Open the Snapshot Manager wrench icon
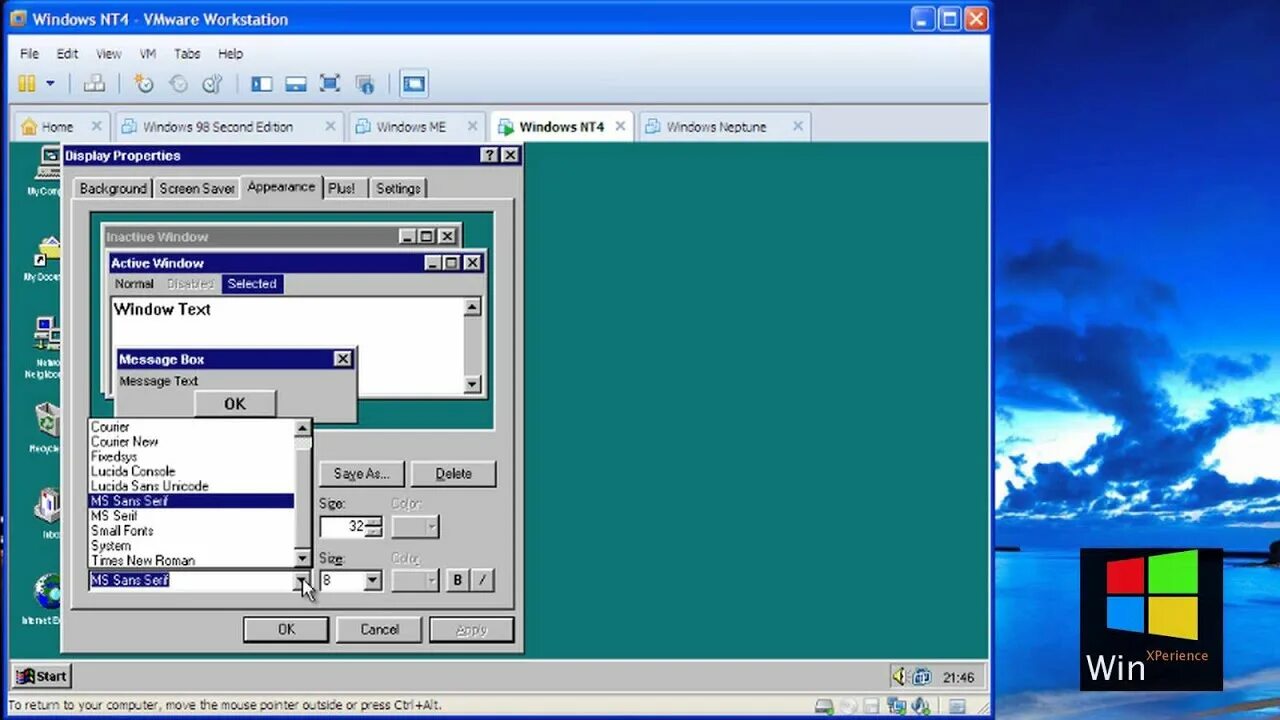This screenshot has height=720, width=1280. click(x=212, y=84)
